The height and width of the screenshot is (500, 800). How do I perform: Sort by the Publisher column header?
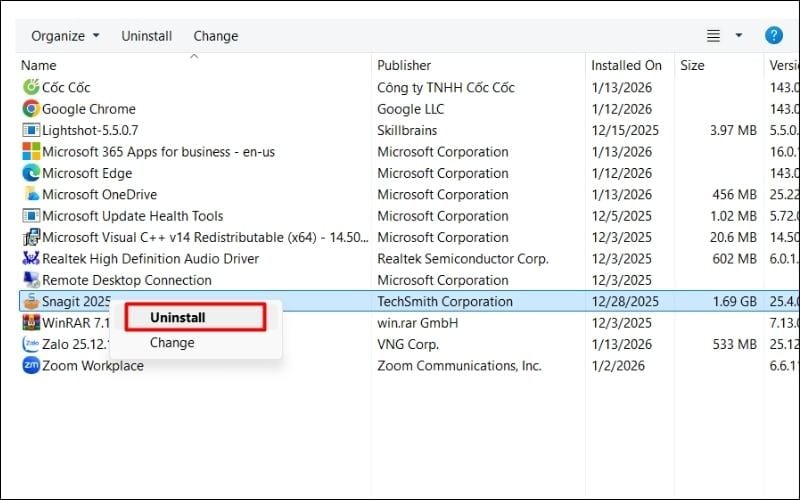click(404, 65)
